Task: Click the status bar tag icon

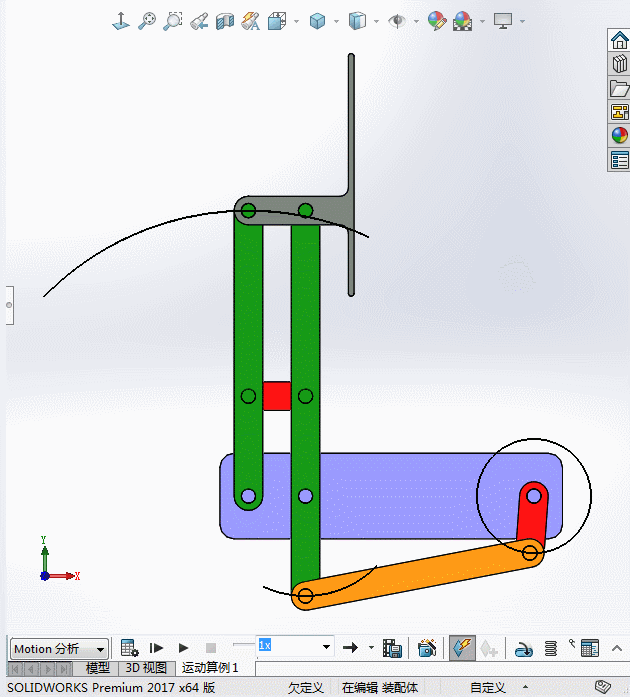Action: point(603,687)
